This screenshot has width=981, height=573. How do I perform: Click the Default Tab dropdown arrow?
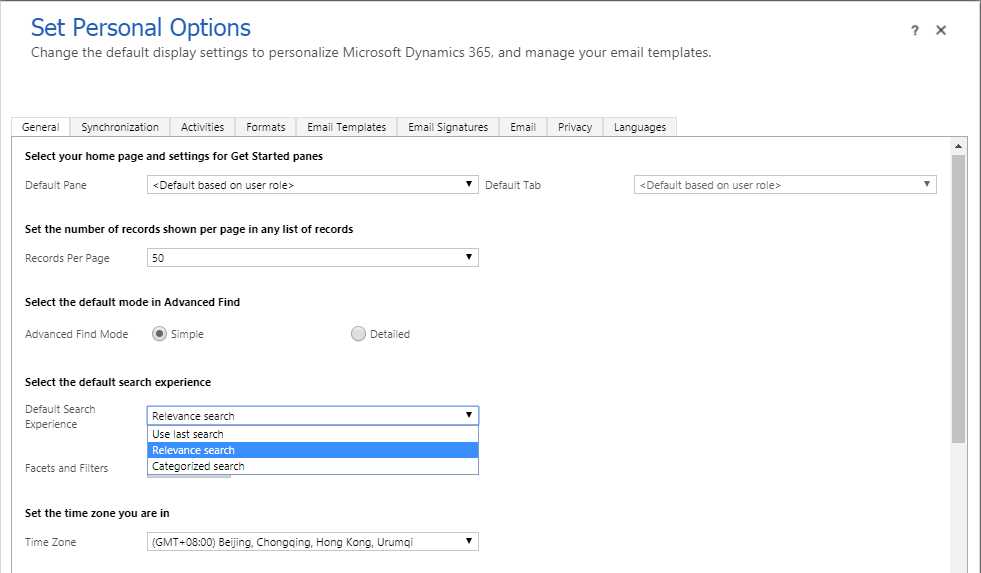coord(927,185)
